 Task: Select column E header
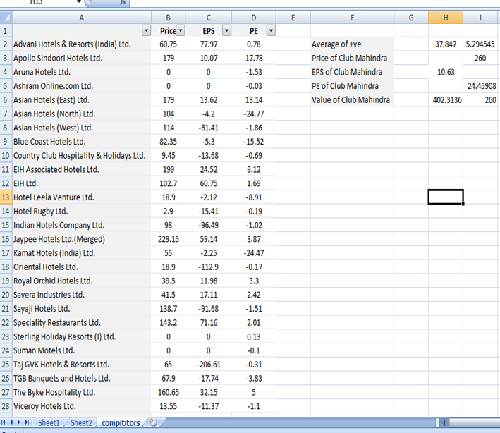click(293, 17)
